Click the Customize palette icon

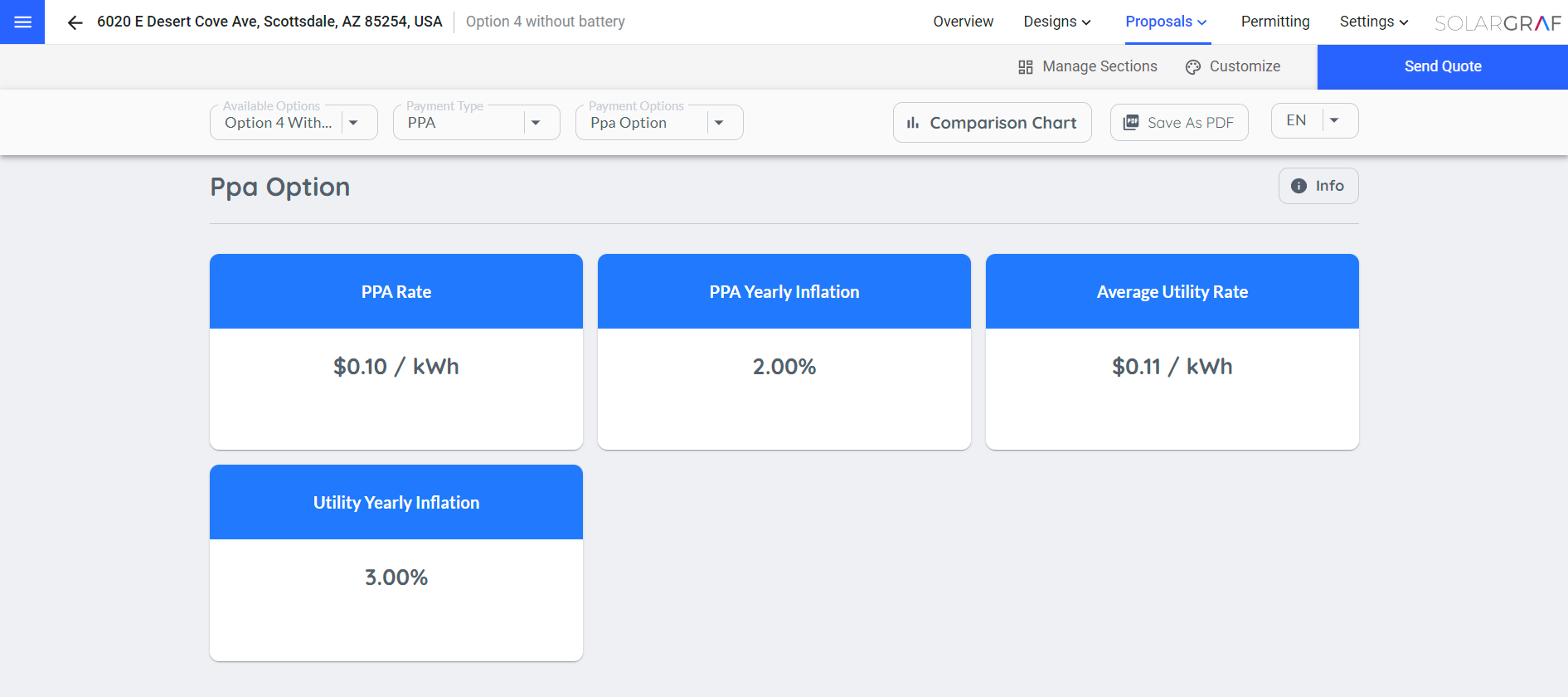1193,67
